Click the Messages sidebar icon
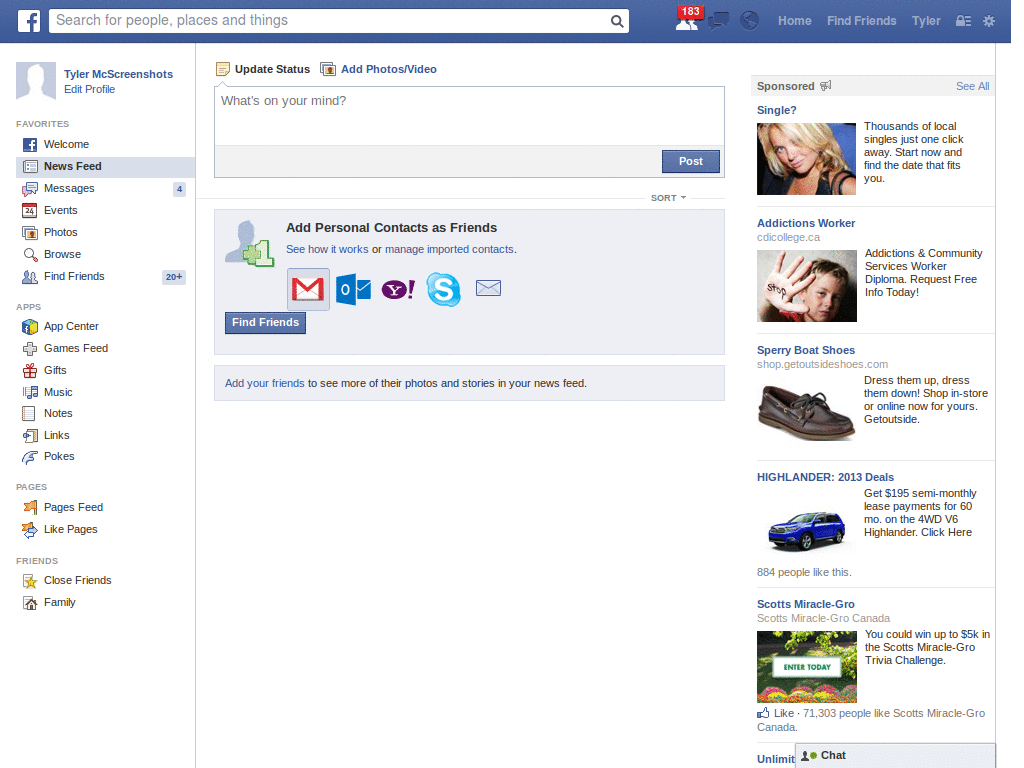Viewport: 1024px width, 768px height. (29, 189)
